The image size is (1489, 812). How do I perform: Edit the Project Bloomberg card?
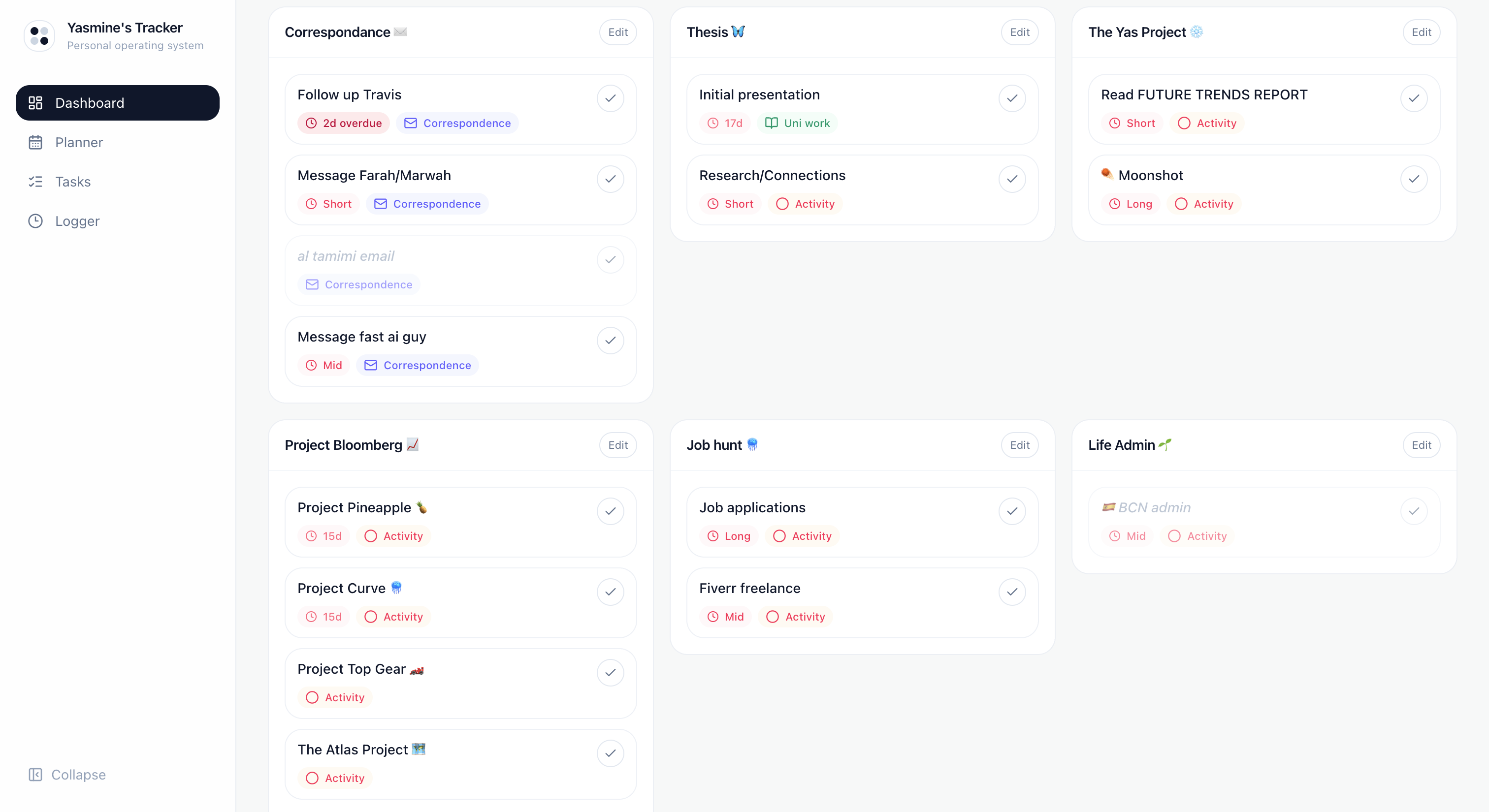point(617,445)
